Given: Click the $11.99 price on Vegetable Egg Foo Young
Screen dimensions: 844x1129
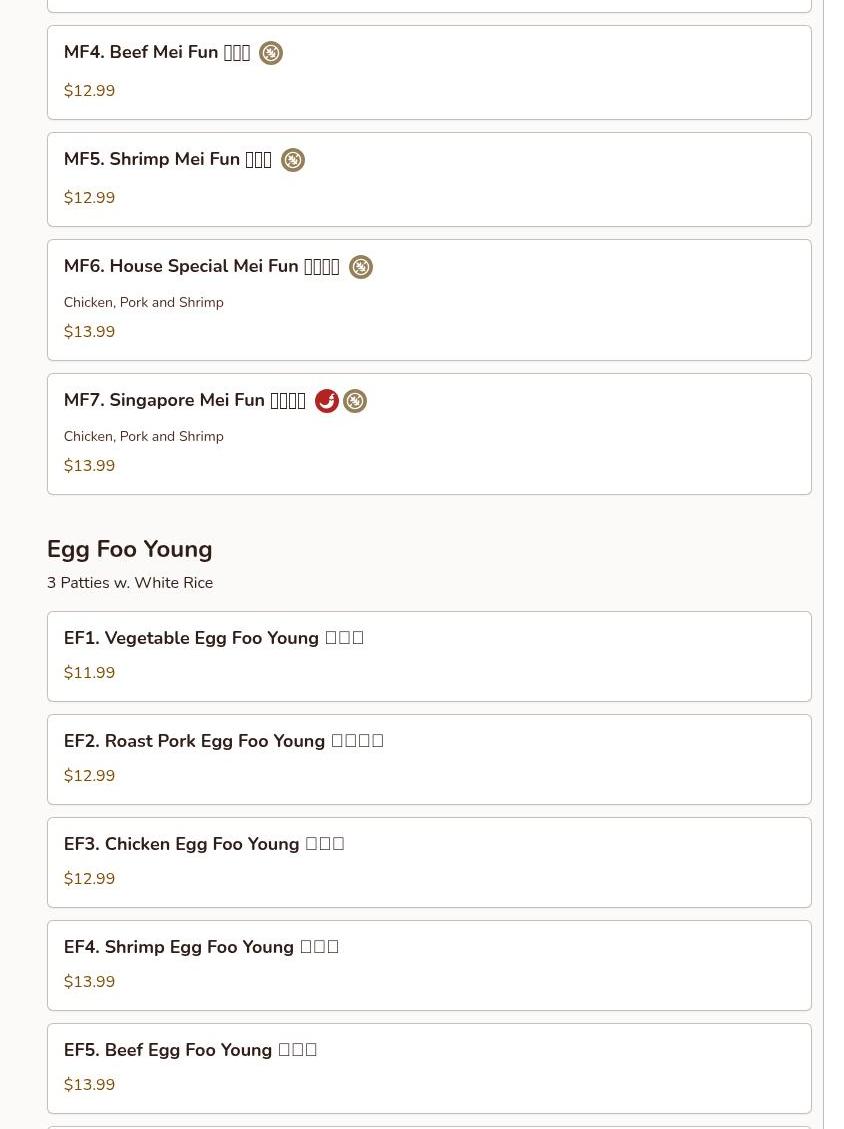Looking at the screenshot, I should click(x=89, y=673).
